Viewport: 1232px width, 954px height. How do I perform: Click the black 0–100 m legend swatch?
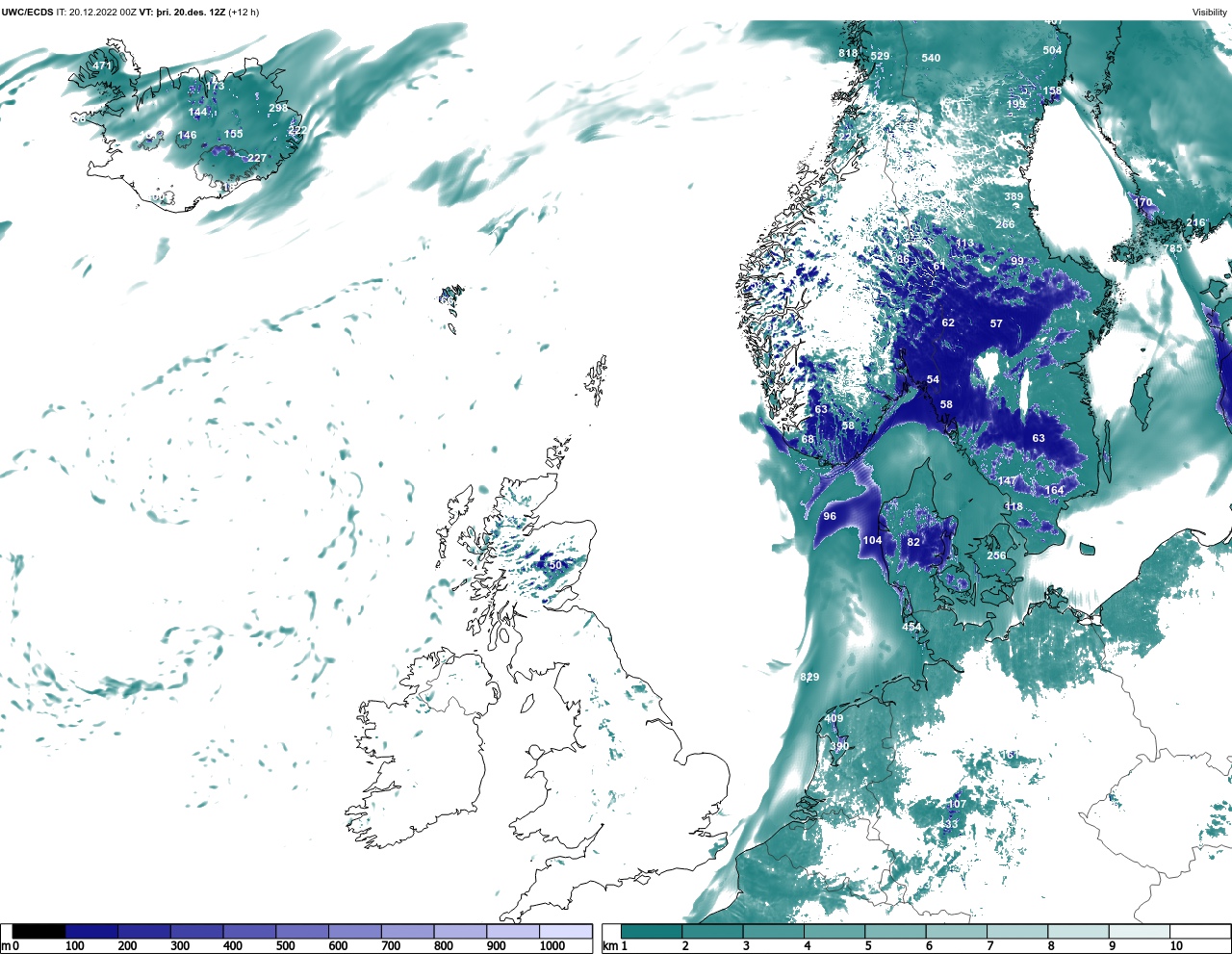[x=38, y=931]
